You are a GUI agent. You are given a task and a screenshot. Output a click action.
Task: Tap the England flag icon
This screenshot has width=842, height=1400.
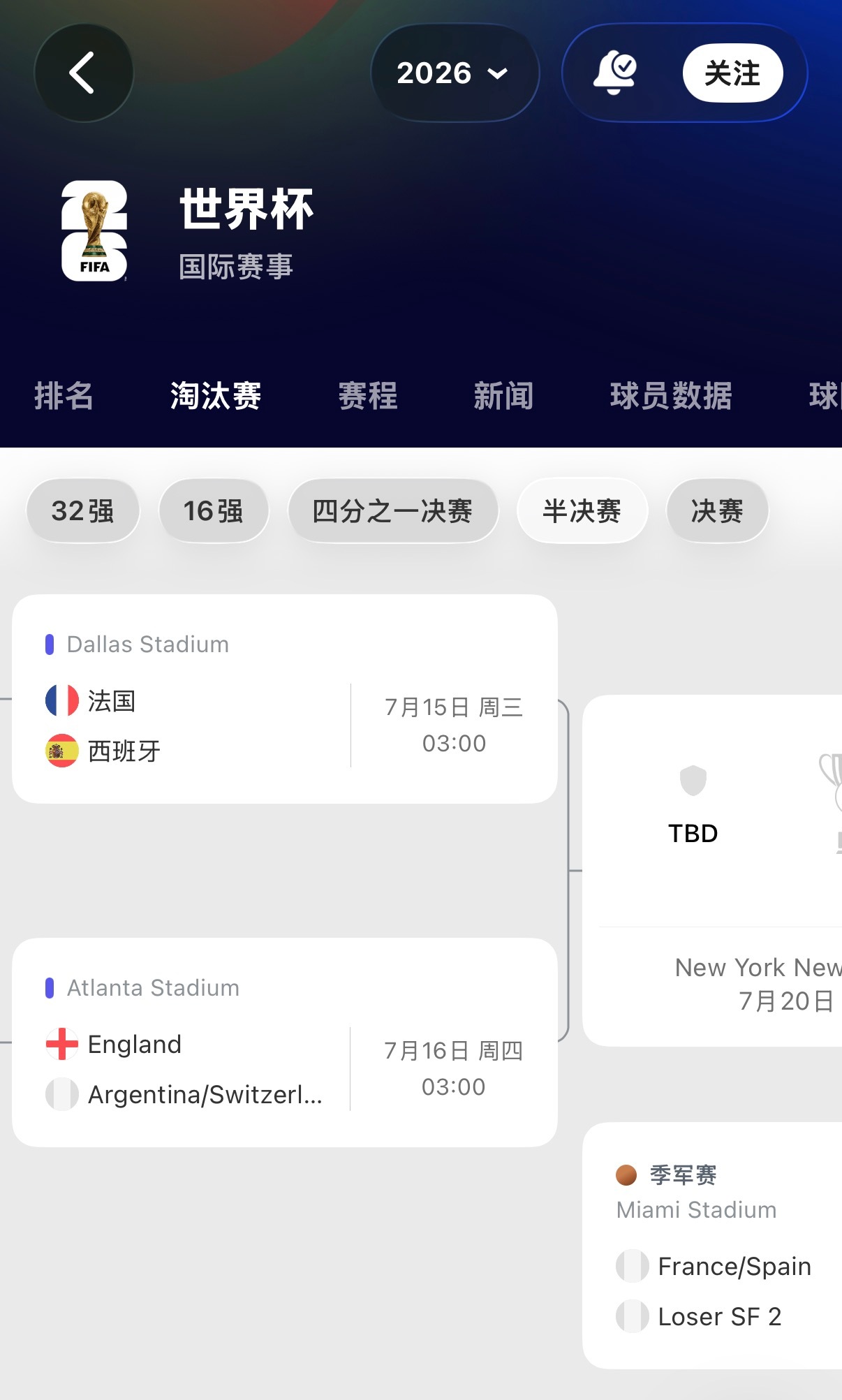[x=62, y=1044]
